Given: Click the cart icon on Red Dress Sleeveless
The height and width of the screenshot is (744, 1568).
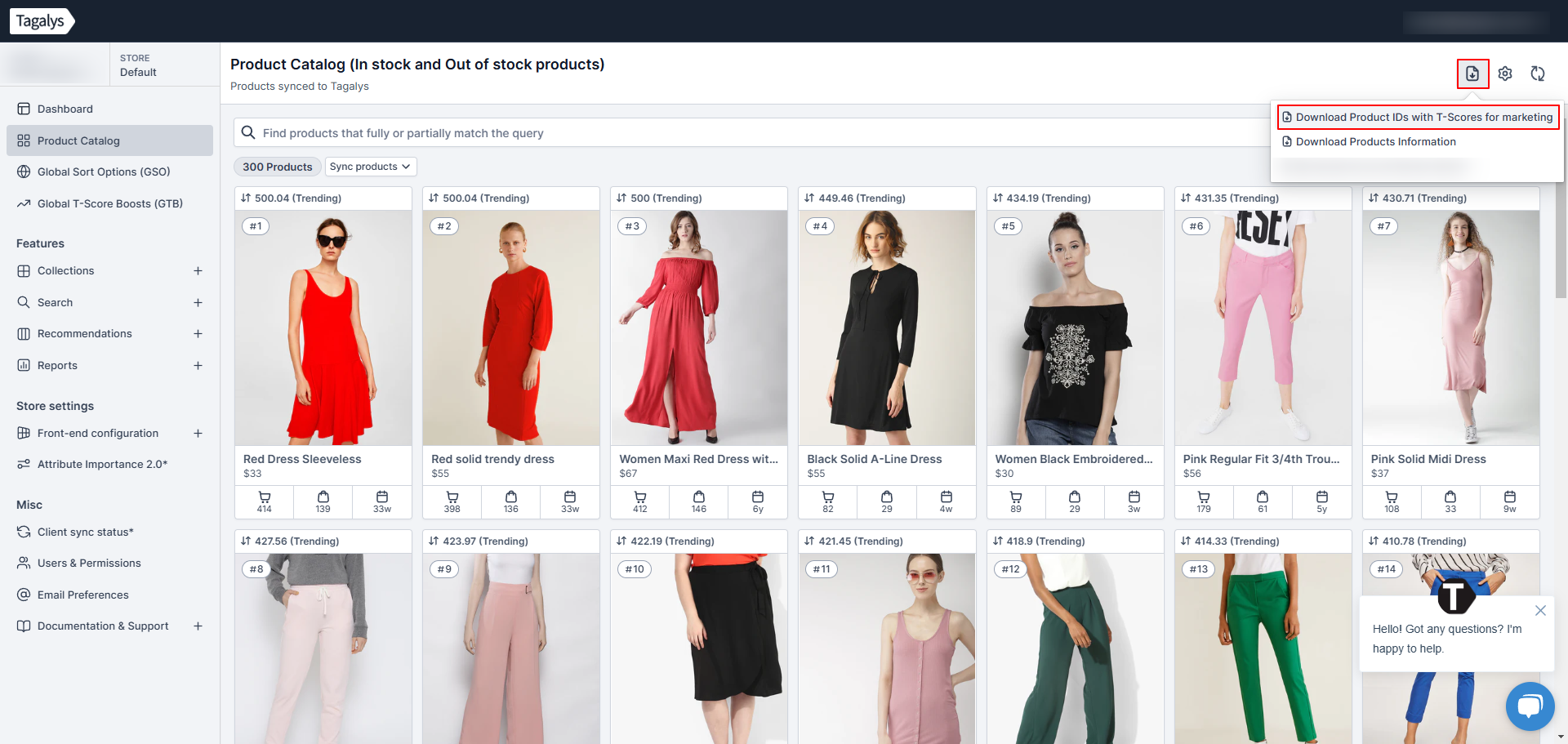Looking at the screenshot, I should pyautogui.click(x=265, y=497).
